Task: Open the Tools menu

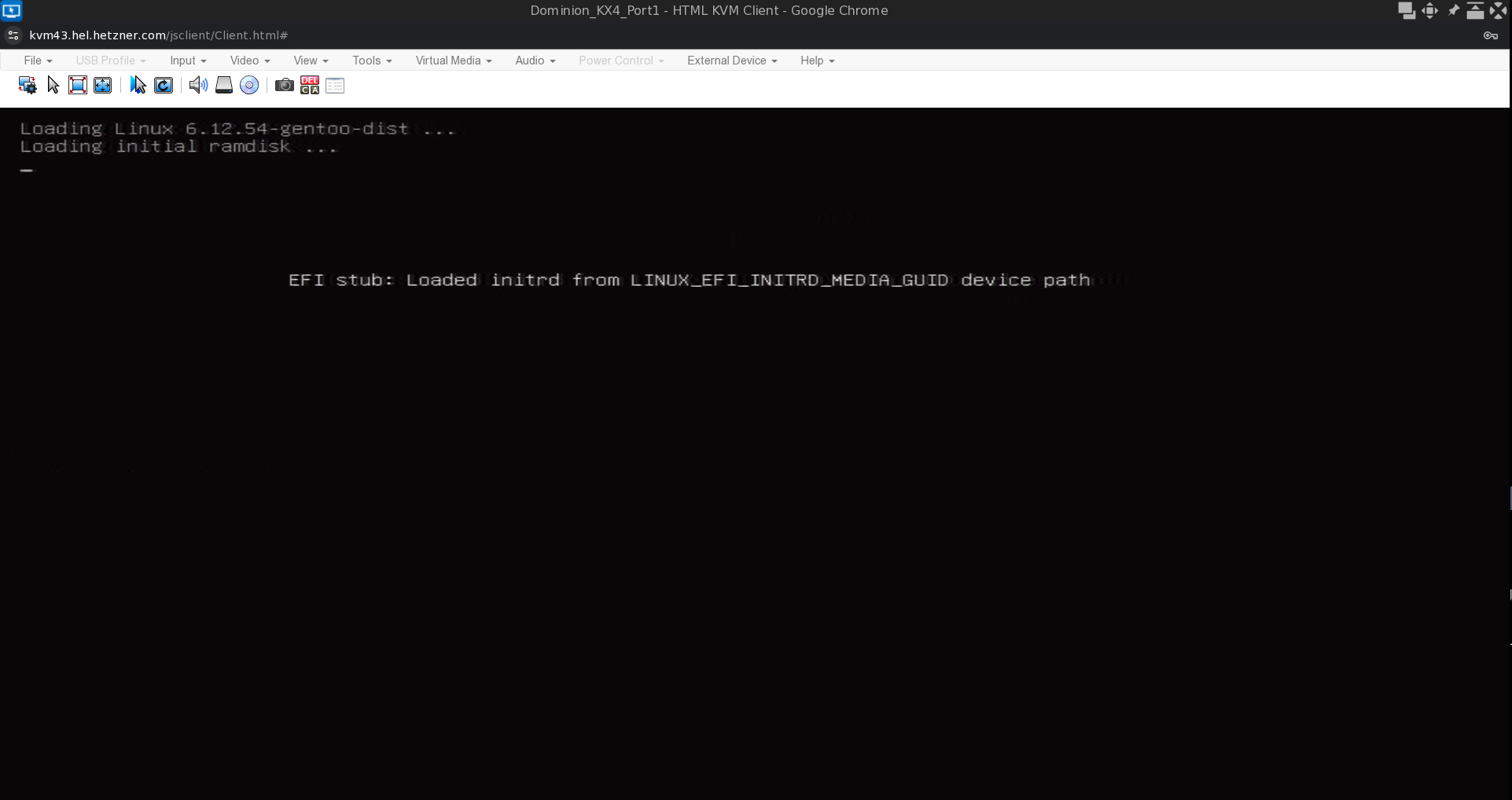Action: point(371,61)
